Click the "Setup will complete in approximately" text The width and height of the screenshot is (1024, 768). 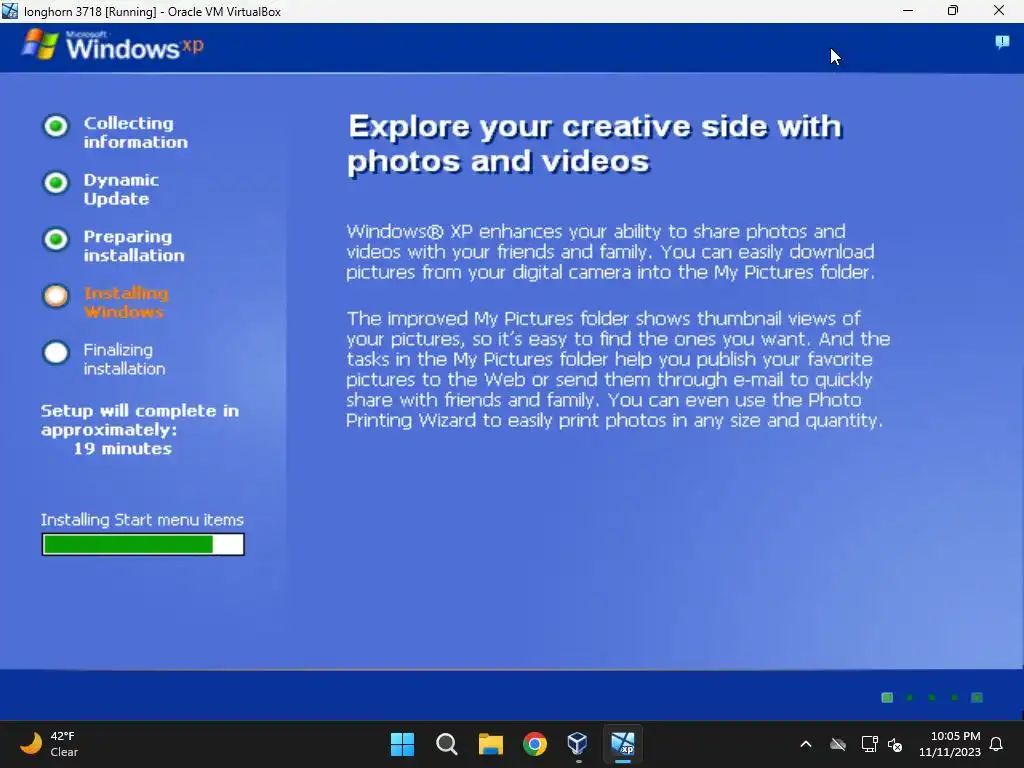[x=140, y=420]
